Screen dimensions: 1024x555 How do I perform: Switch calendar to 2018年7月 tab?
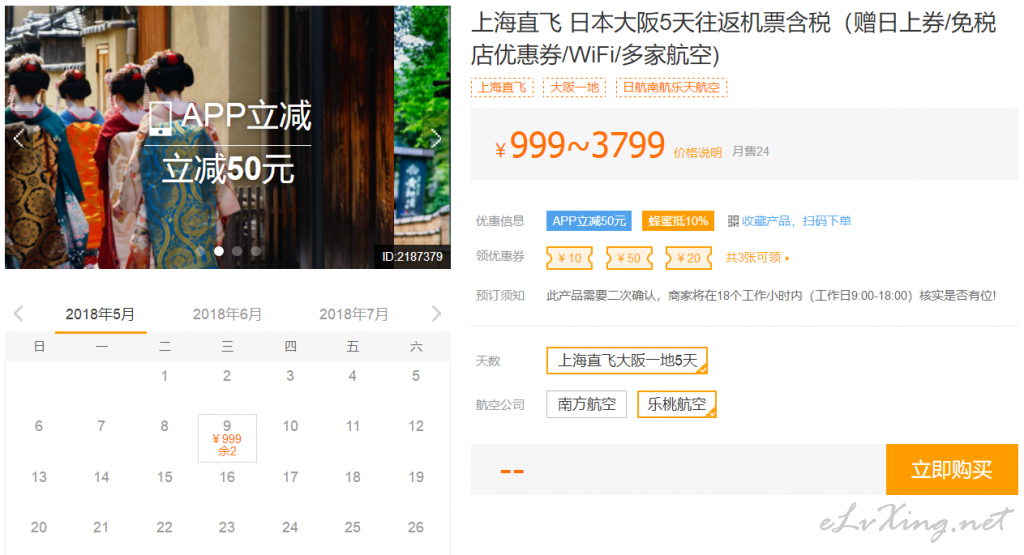click(x=353, y=314)
